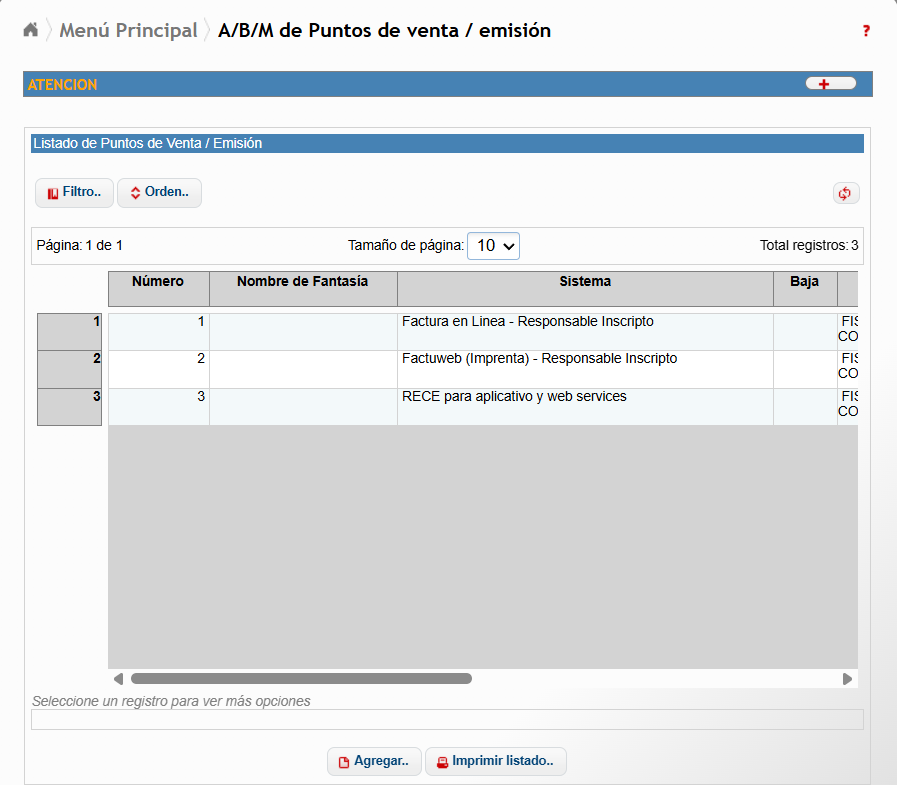Select RECE para aplicativo y web services cell

[585, 407]
